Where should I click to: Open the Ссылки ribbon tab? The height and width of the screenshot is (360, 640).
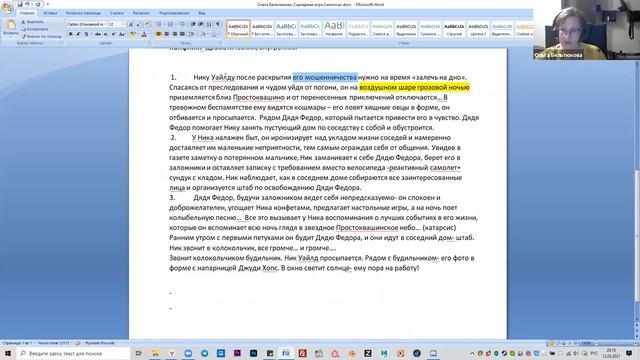[x=117, y=13]
